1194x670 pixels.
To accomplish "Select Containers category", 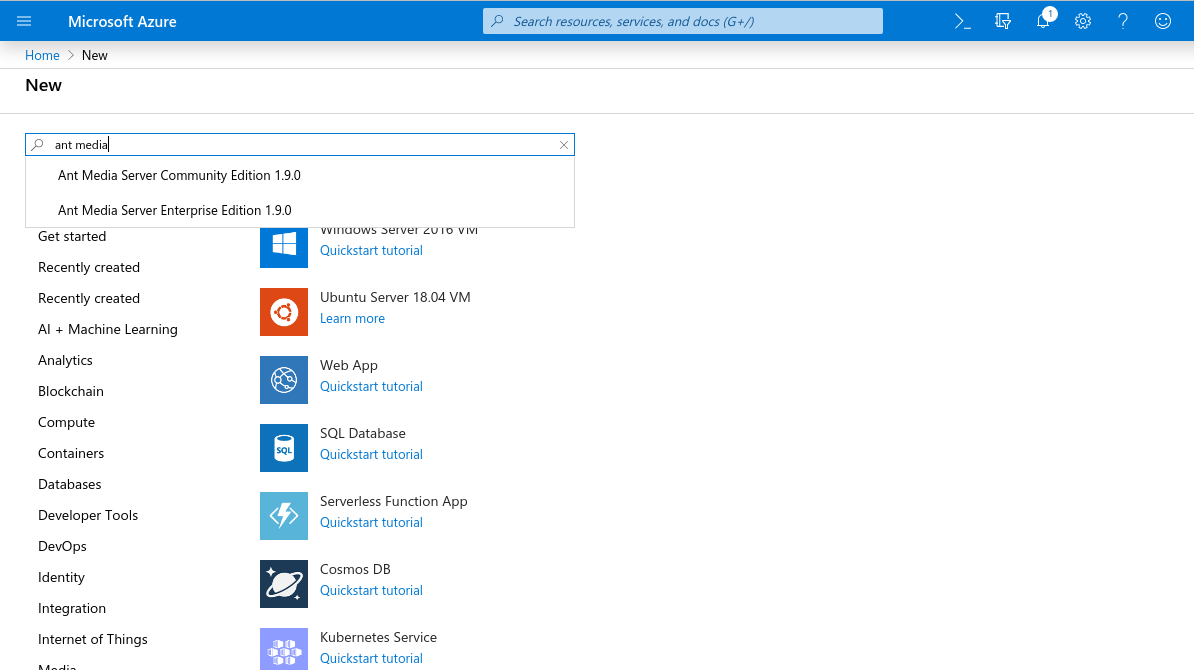I will (71, 453).
